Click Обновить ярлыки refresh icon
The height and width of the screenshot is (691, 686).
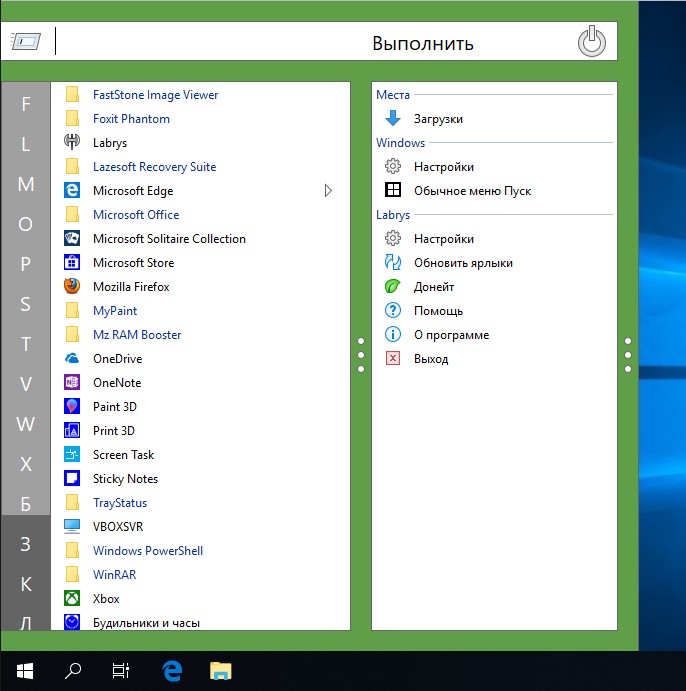pos(393,262)
